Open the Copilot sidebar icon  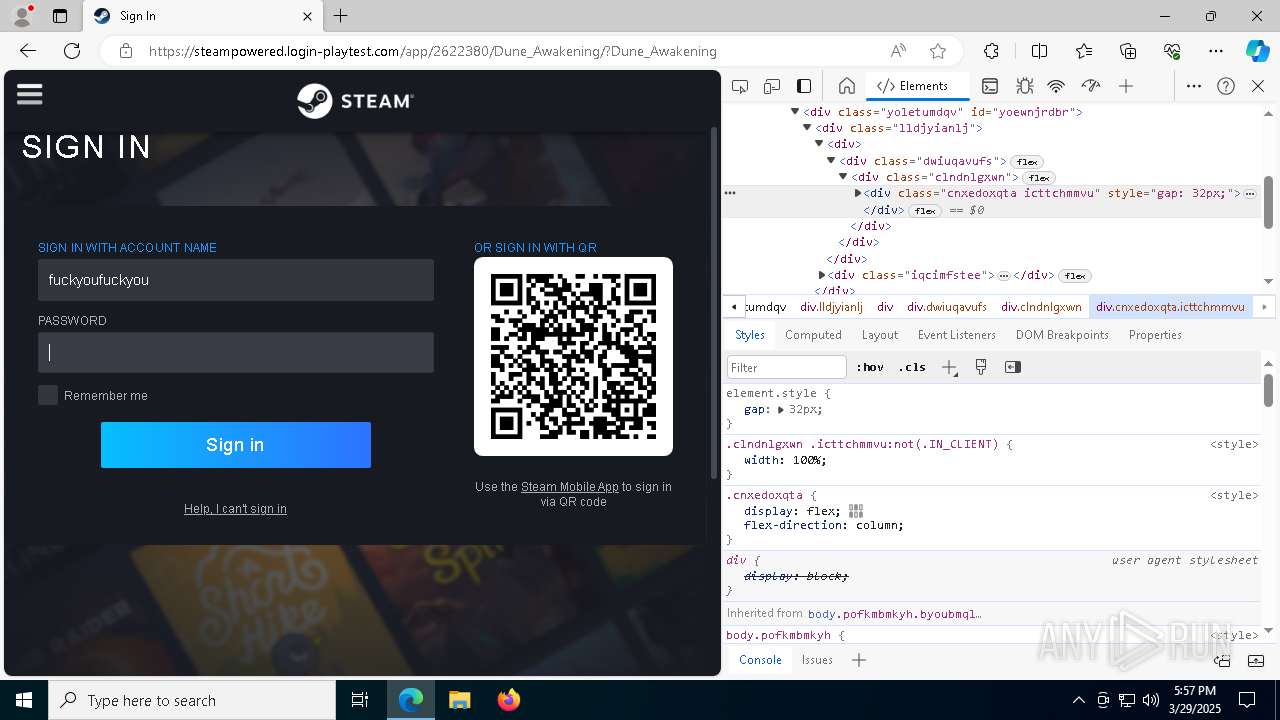pyautogui.click(x=1257, y=51)
